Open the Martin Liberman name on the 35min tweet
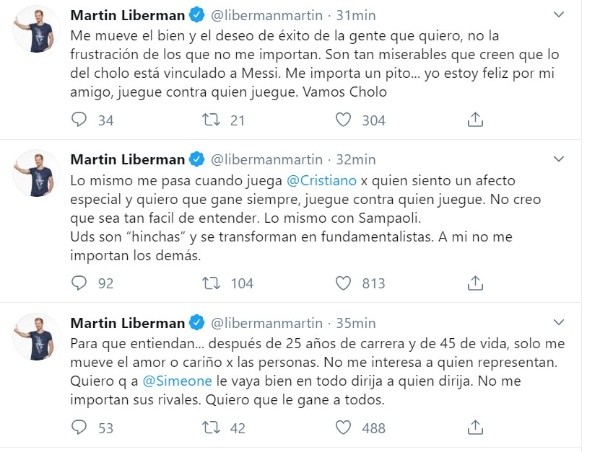Screen dimensions: 600x452 127,322
